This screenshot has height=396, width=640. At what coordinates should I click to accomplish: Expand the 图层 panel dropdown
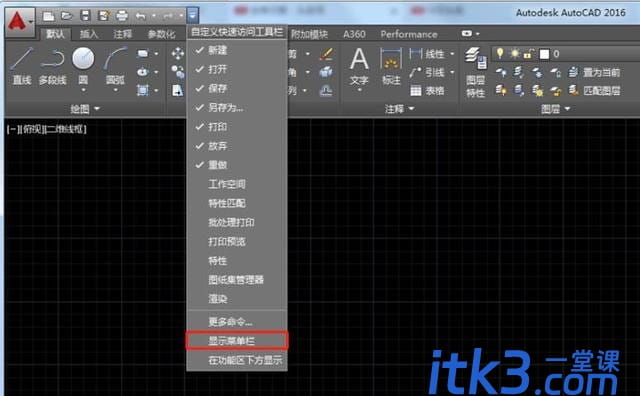coord(567,109)
